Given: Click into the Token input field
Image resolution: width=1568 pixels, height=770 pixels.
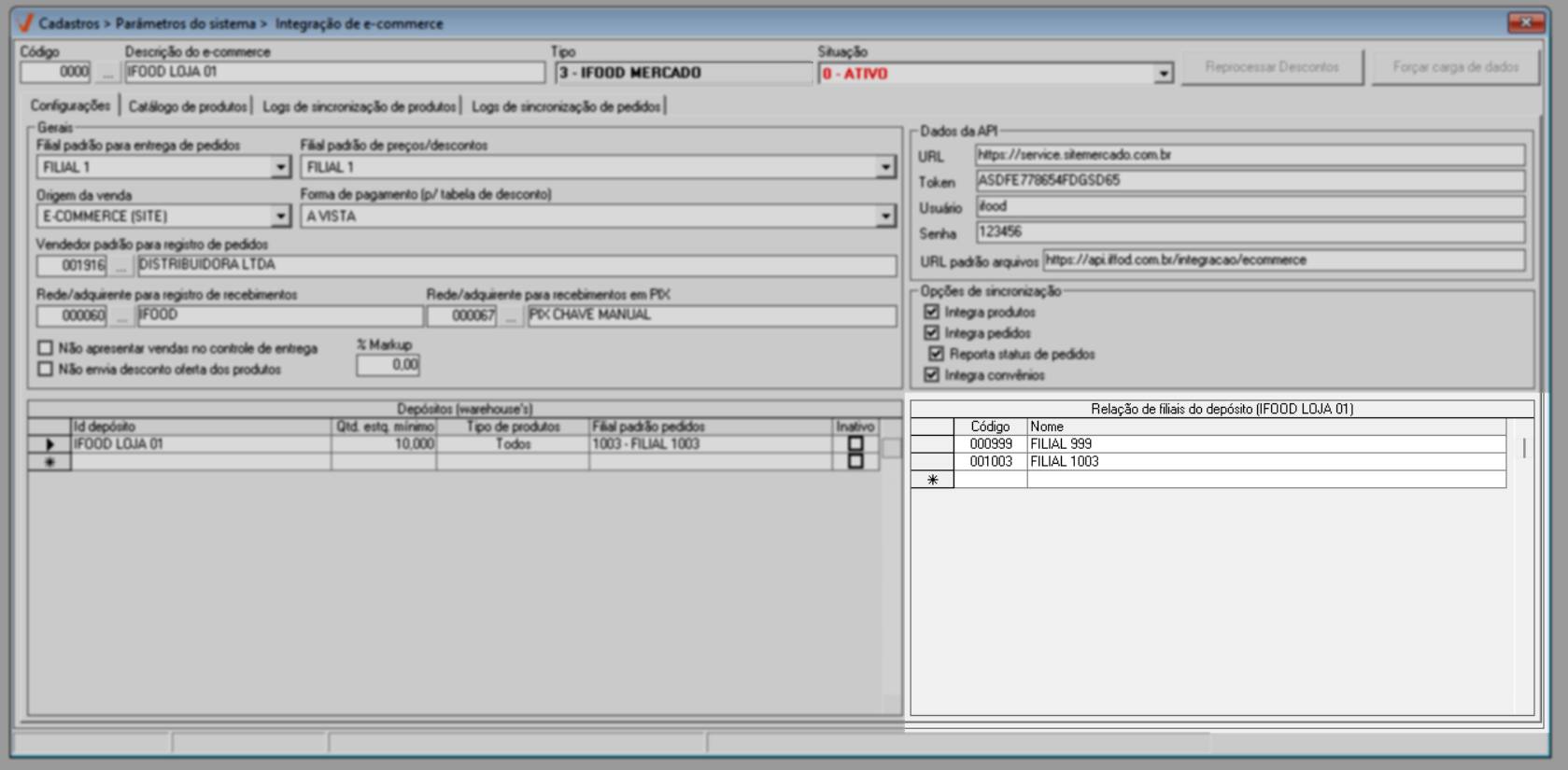Looking at the screenshot, I should click(x=1249, y=181).
